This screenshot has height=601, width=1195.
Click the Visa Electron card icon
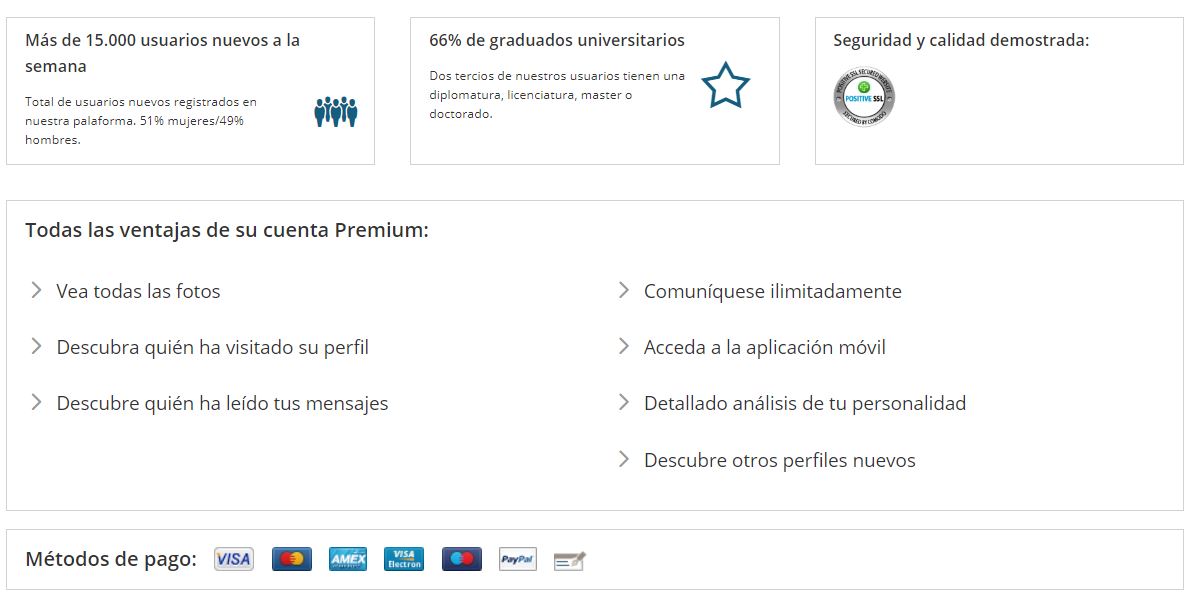404,559
